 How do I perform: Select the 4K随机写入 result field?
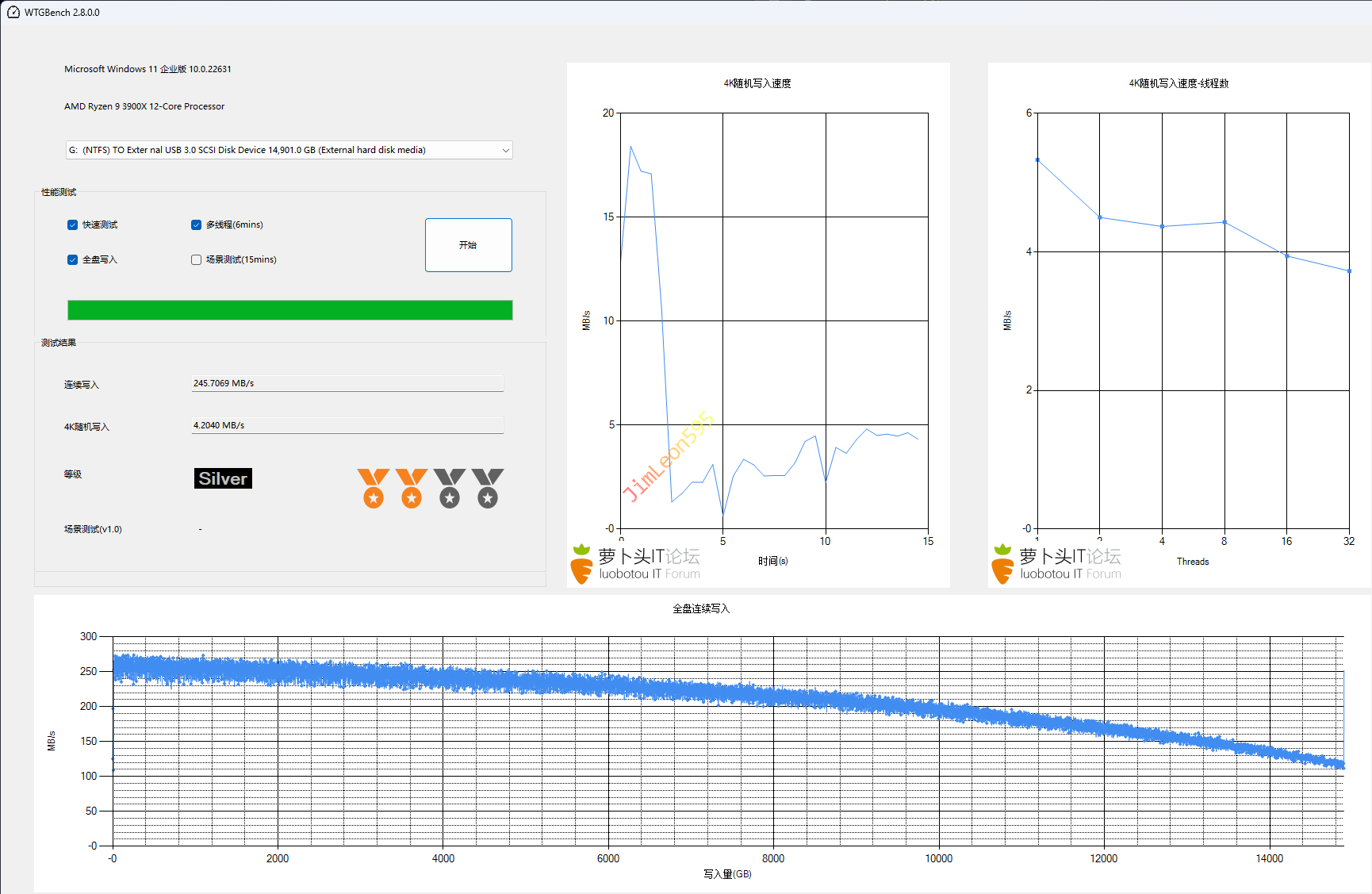pyautogui.click(x=347, y=425)
